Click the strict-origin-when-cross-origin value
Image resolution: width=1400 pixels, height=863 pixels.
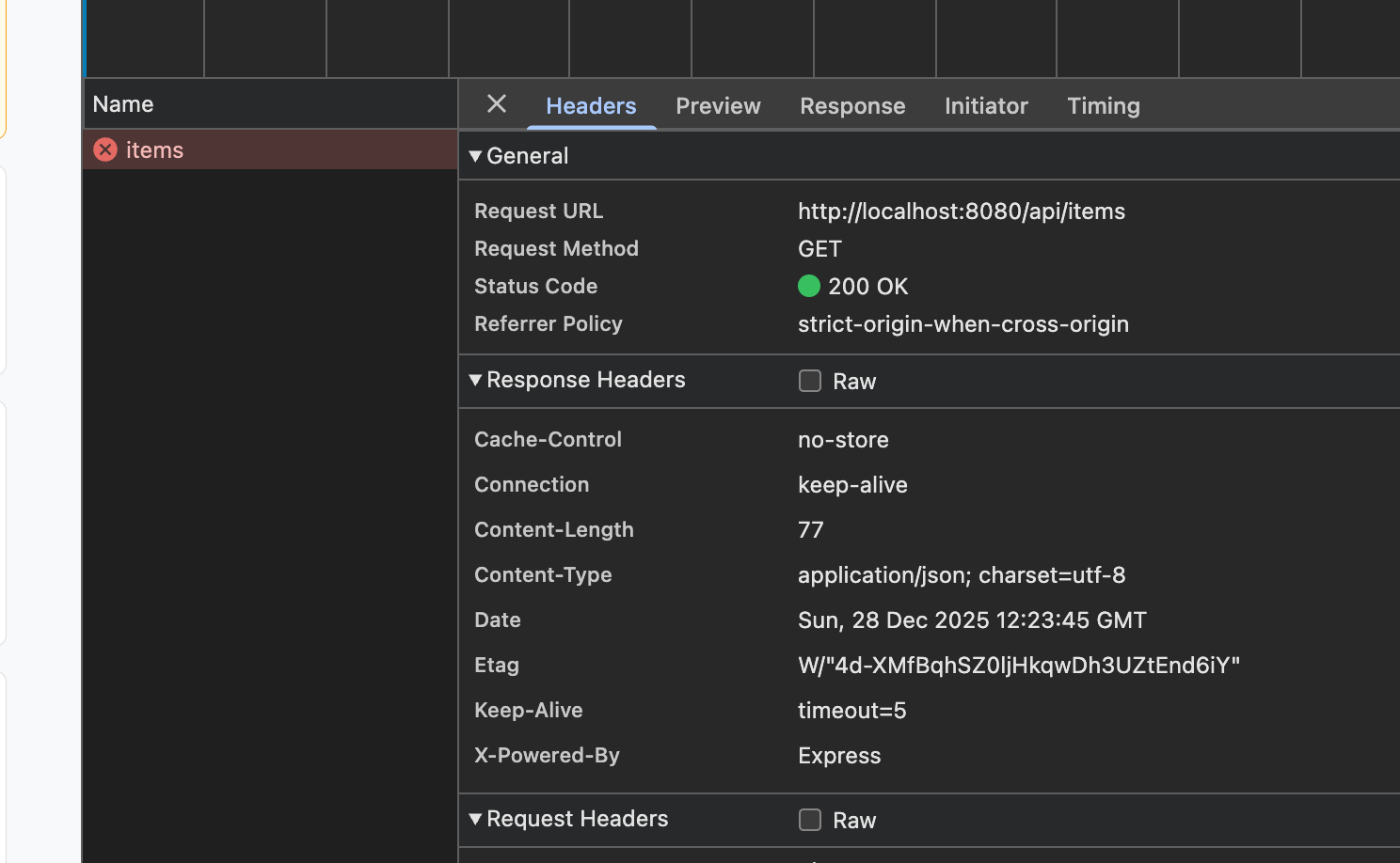(x=963, y=324)
